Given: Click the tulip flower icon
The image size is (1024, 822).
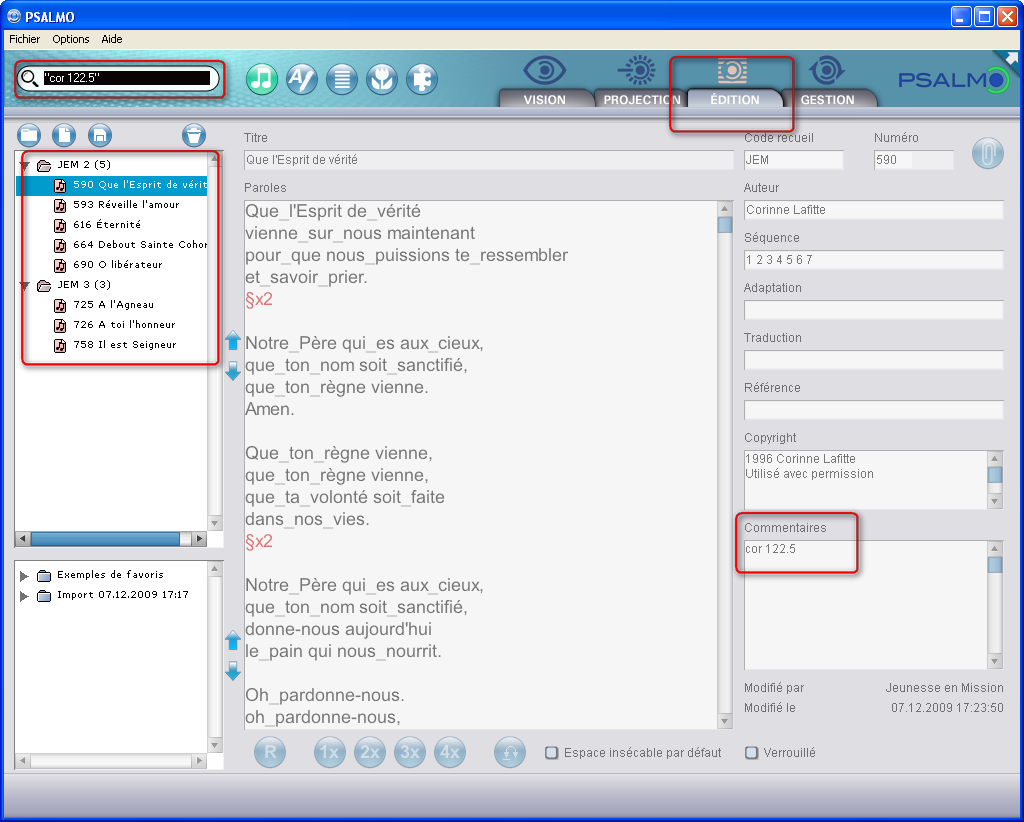Looking at the screenshot, I should pyautogui.click(x=382, y=79).
